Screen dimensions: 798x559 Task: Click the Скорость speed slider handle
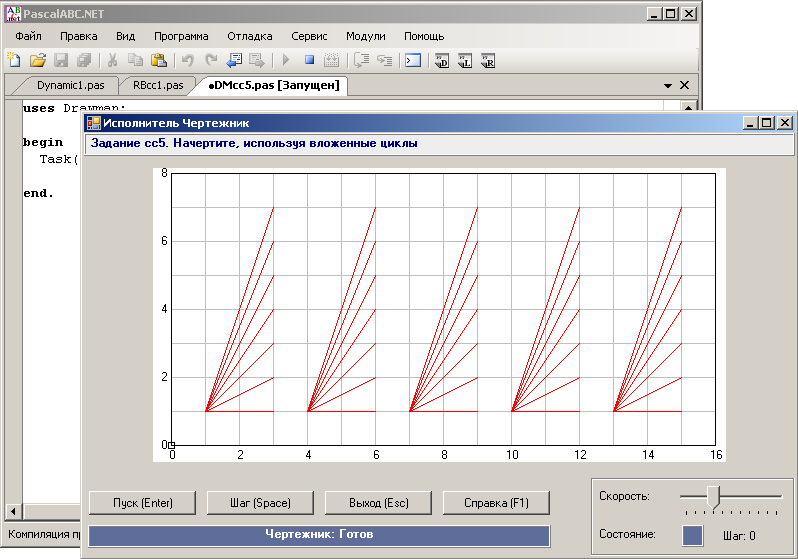point(714,497)
